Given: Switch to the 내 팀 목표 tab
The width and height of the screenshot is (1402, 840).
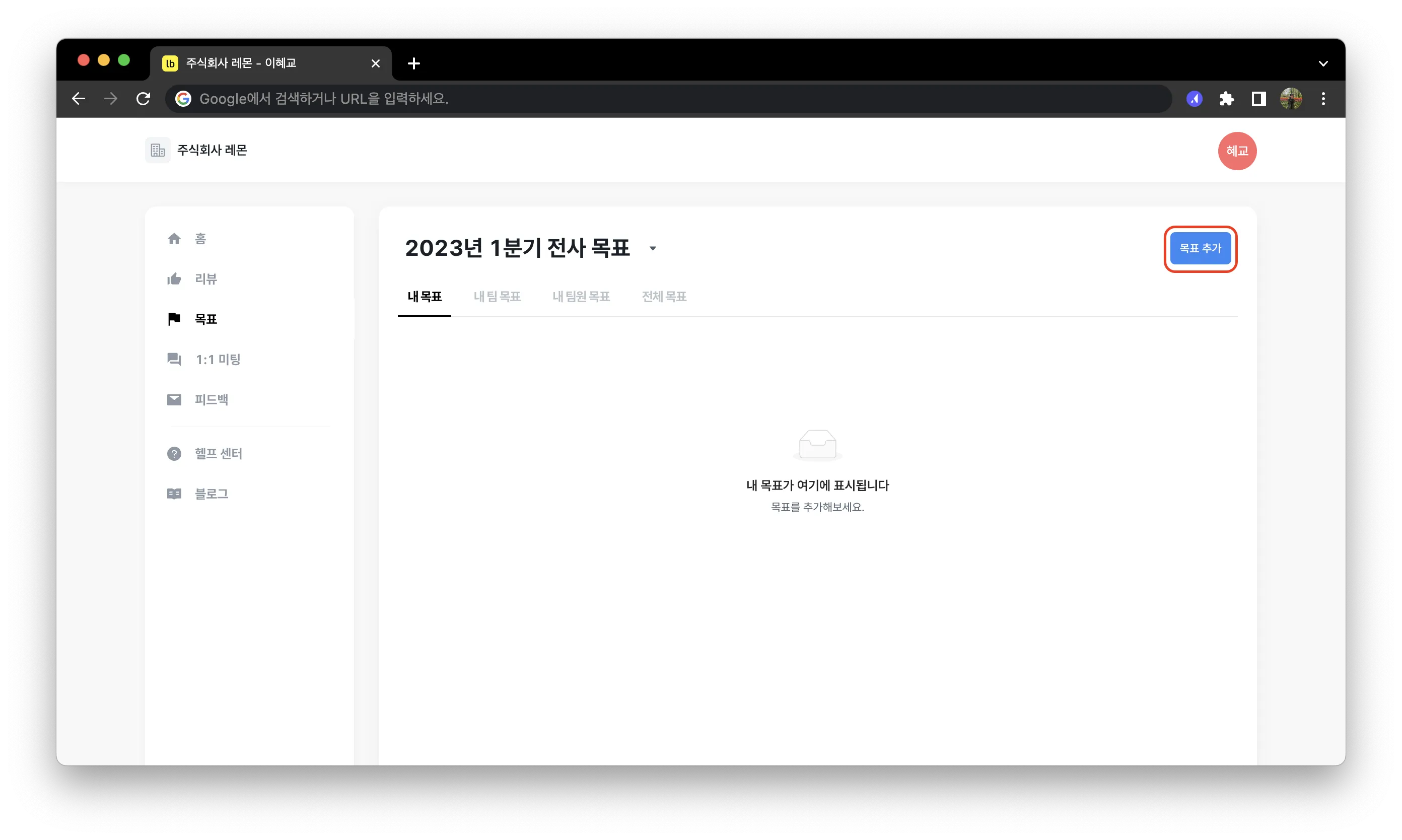Looking at the screenshot, I should pos(497,297).
